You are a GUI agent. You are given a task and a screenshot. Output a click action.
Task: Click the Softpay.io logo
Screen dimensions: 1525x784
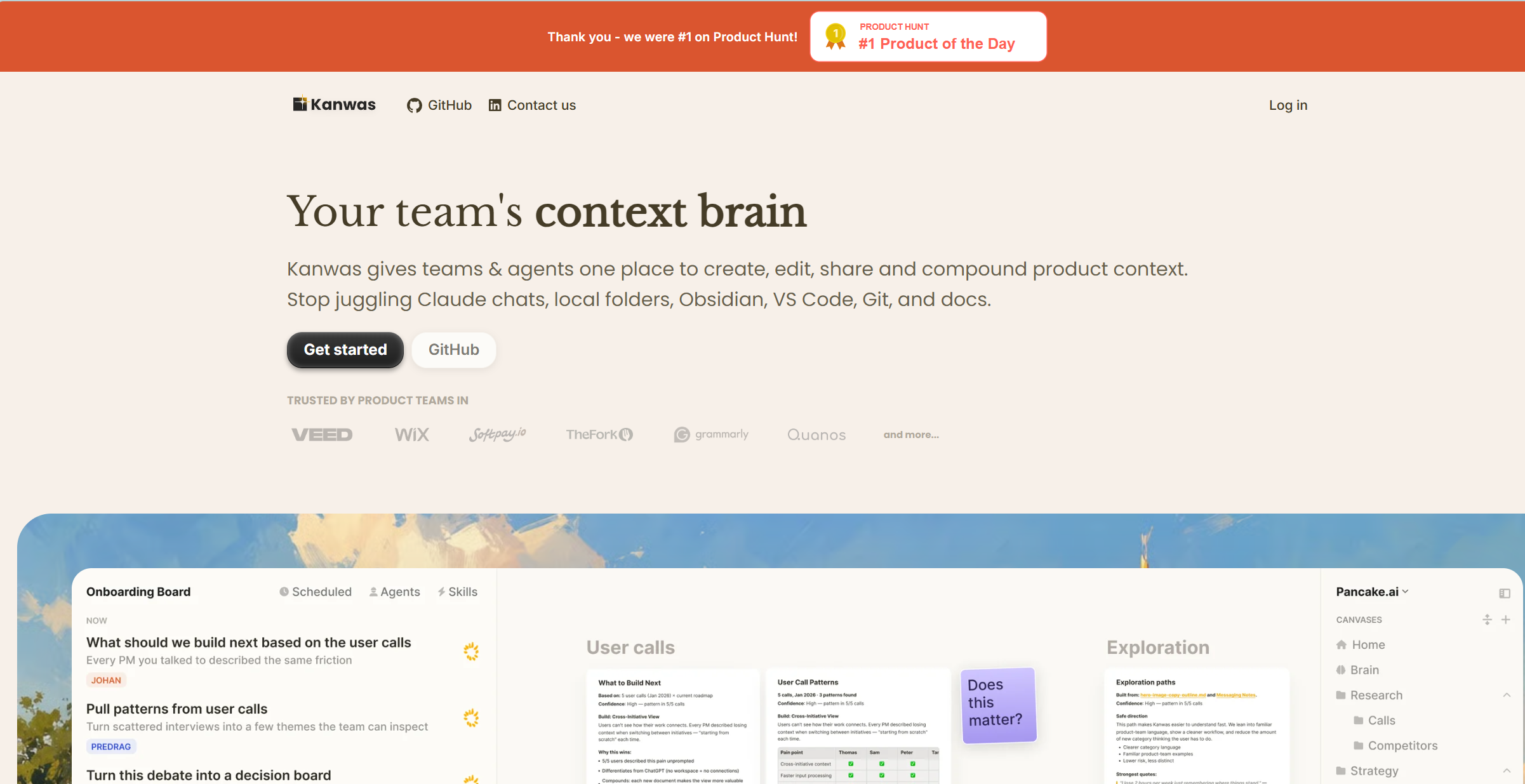(x=497, y=435)
